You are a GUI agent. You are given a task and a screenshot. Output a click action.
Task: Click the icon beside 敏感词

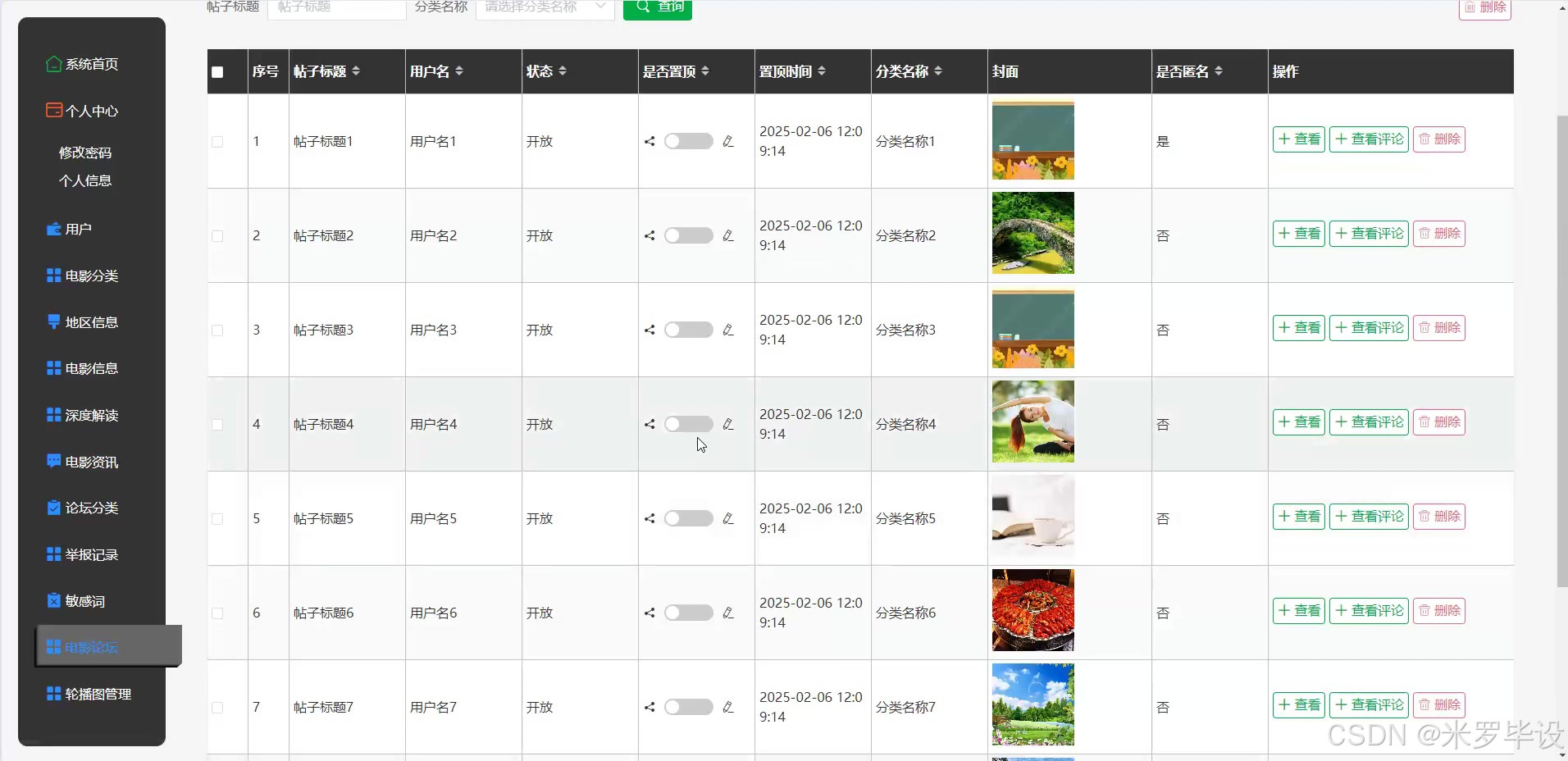(54, 600)
